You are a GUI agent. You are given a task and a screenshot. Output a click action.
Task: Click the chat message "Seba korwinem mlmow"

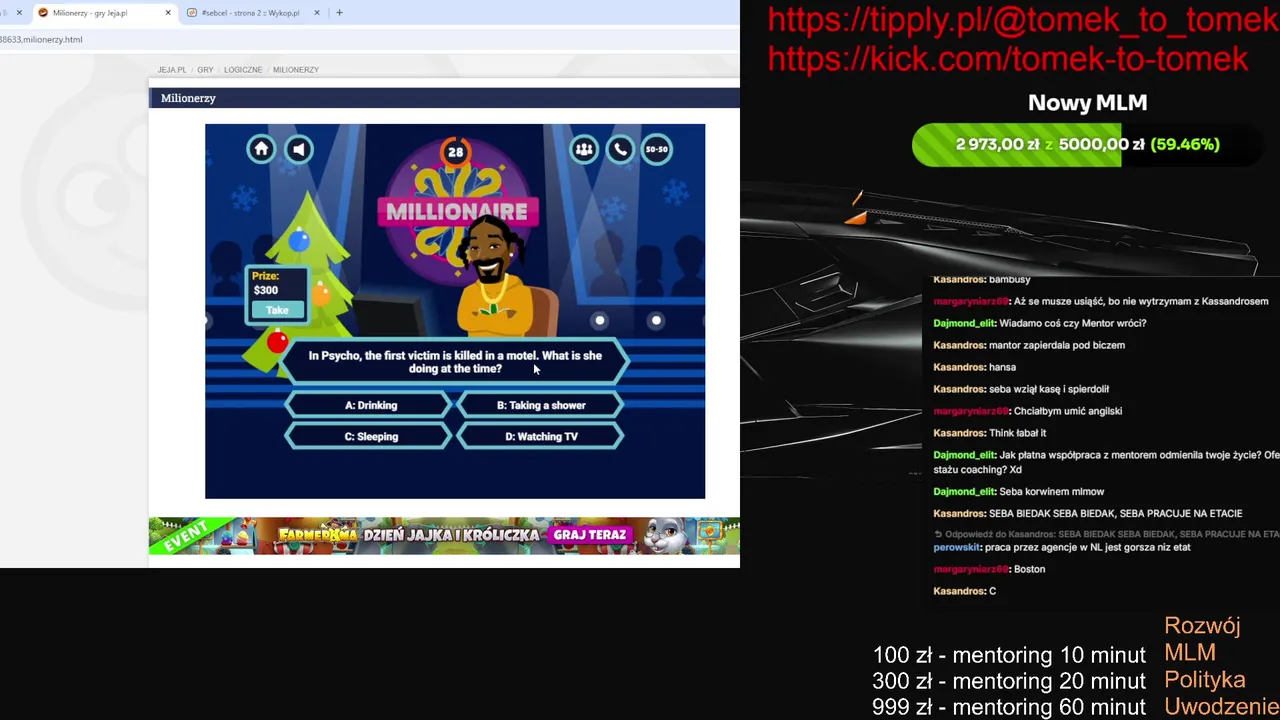tap(1052, 491)
